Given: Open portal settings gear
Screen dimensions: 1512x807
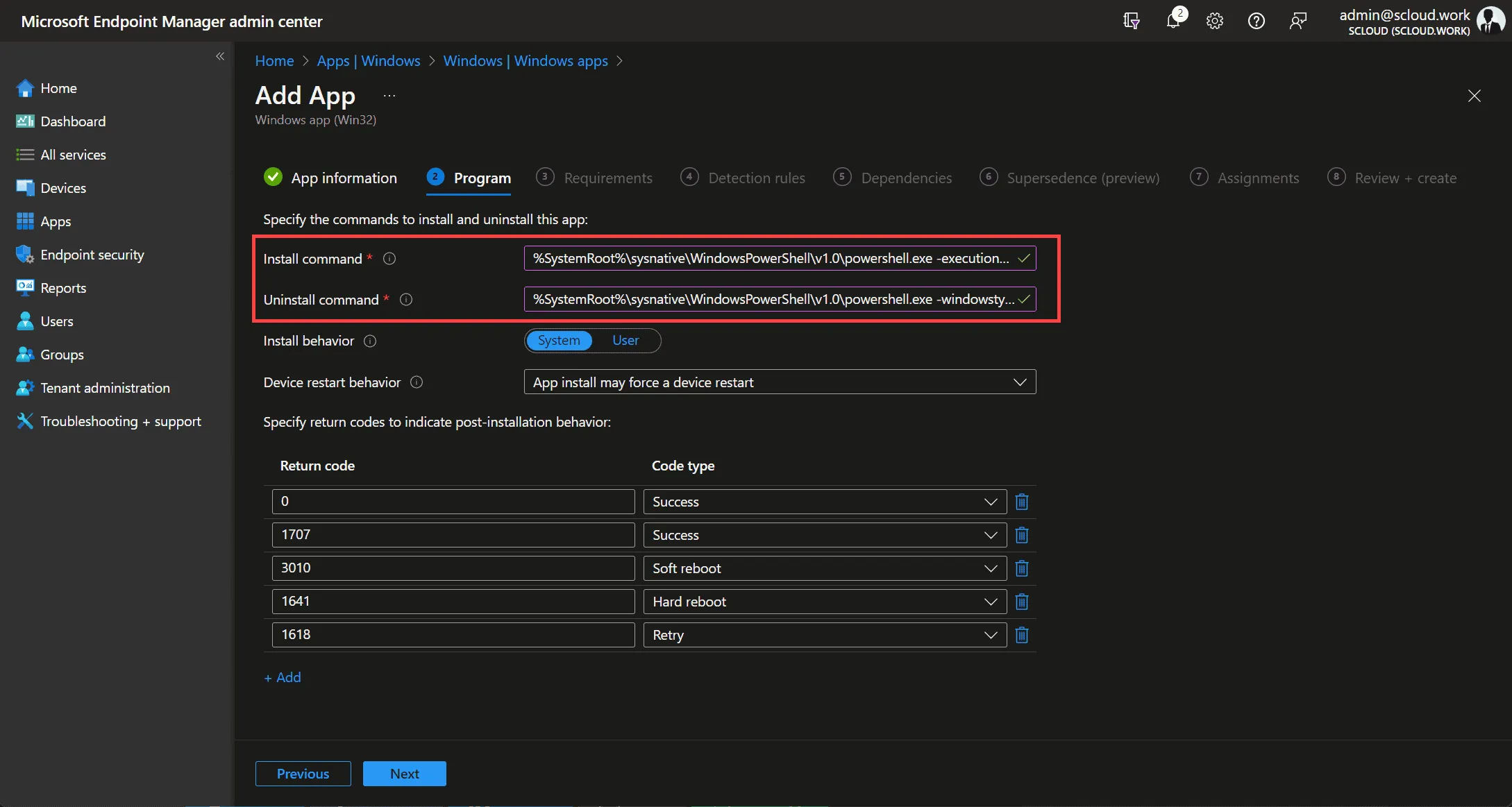Looking at the screenshot, I should point(1215,21).
